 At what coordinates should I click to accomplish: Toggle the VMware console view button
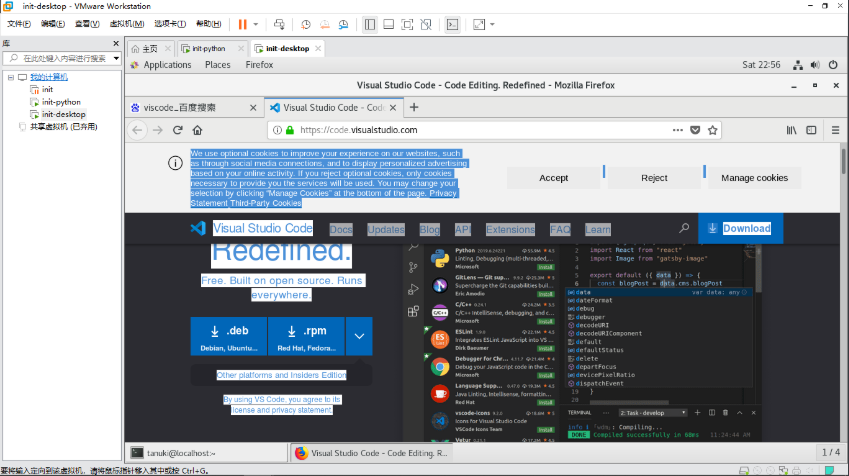452,24
